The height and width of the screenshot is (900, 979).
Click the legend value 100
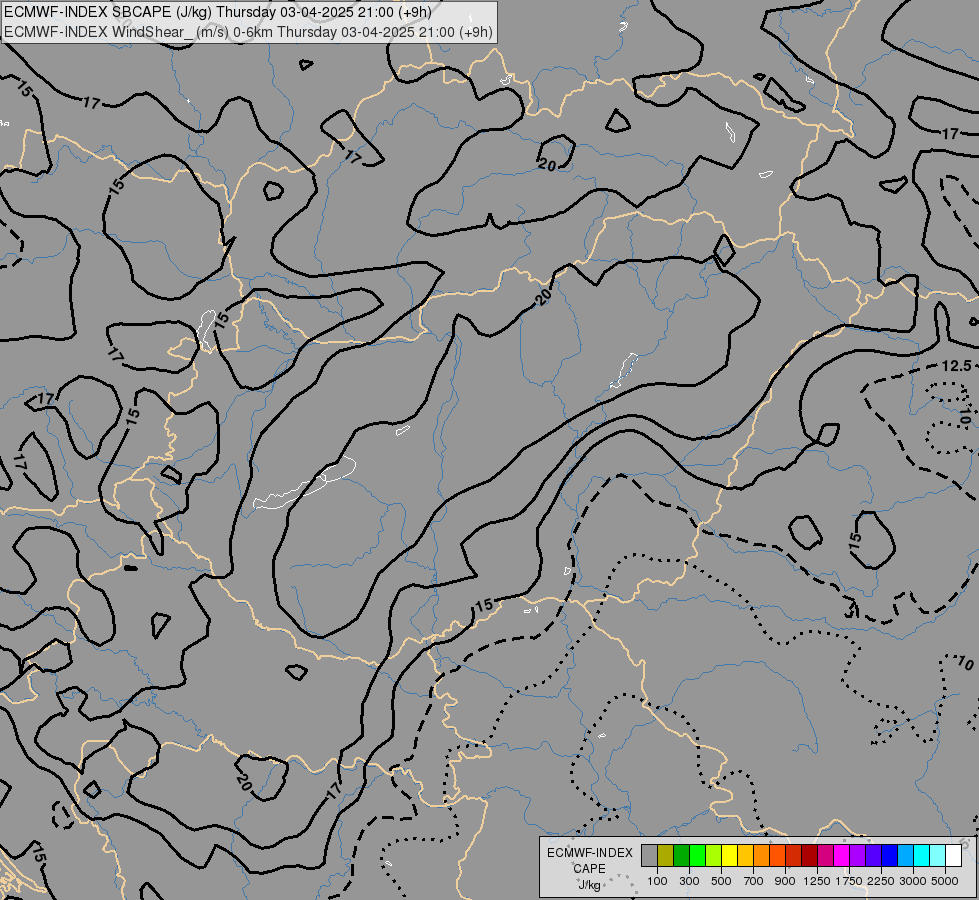657,881
